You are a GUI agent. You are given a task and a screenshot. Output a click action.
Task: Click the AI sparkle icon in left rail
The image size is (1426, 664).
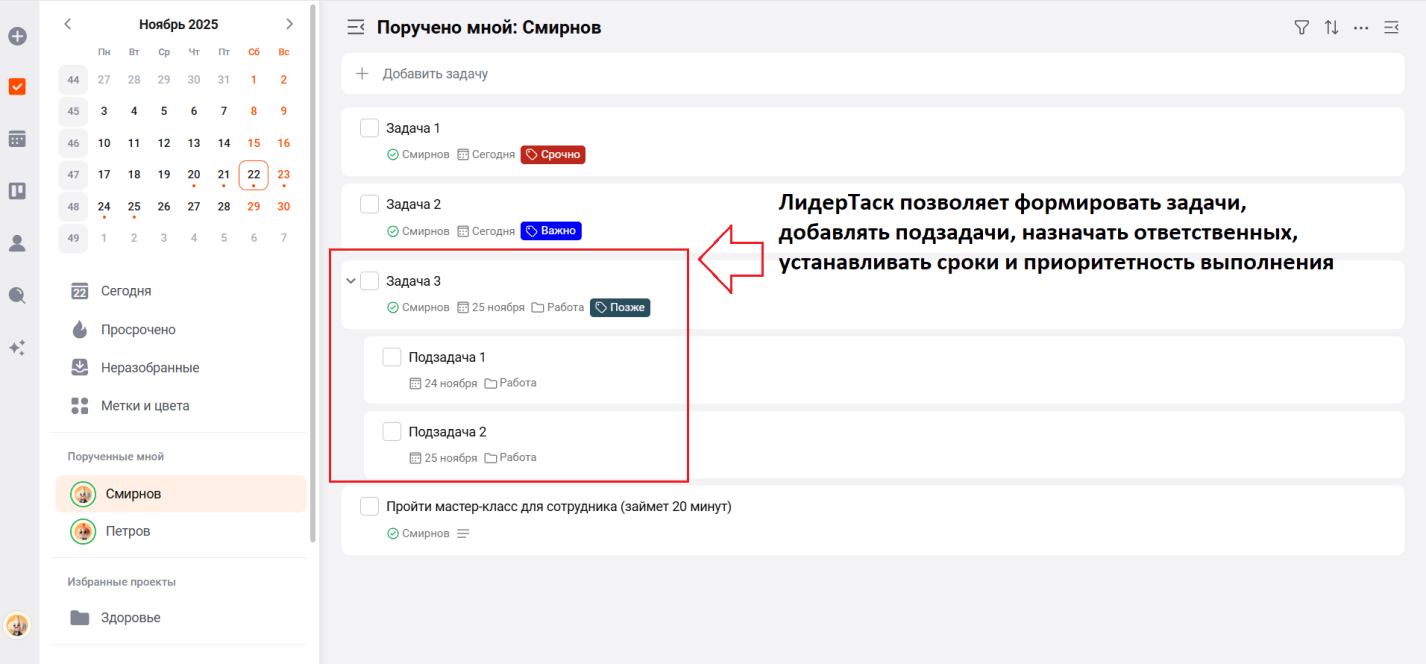coord(17,347)
